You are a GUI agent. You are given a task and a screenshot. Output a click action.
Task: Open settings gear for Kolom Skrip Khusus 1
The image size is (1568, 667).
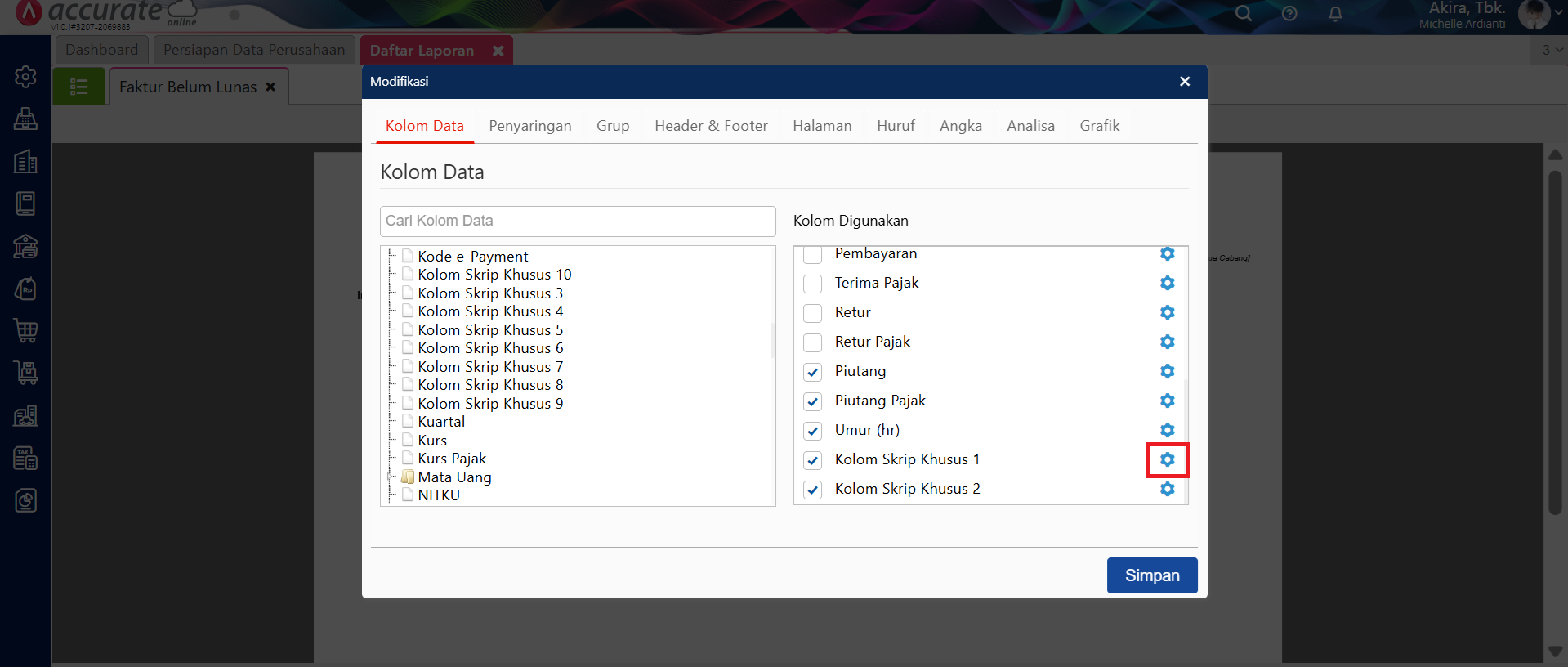click(x=1167, y=459)
